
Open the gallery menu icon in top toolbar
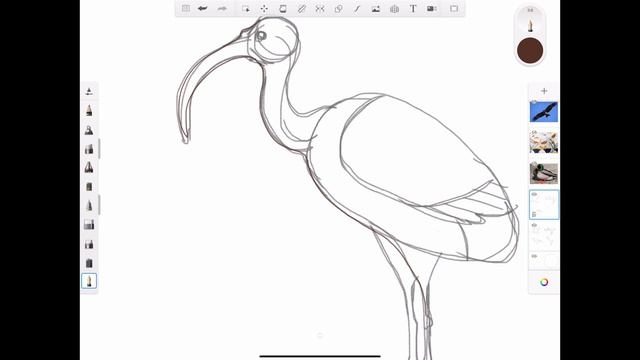(x=186, y=8)
